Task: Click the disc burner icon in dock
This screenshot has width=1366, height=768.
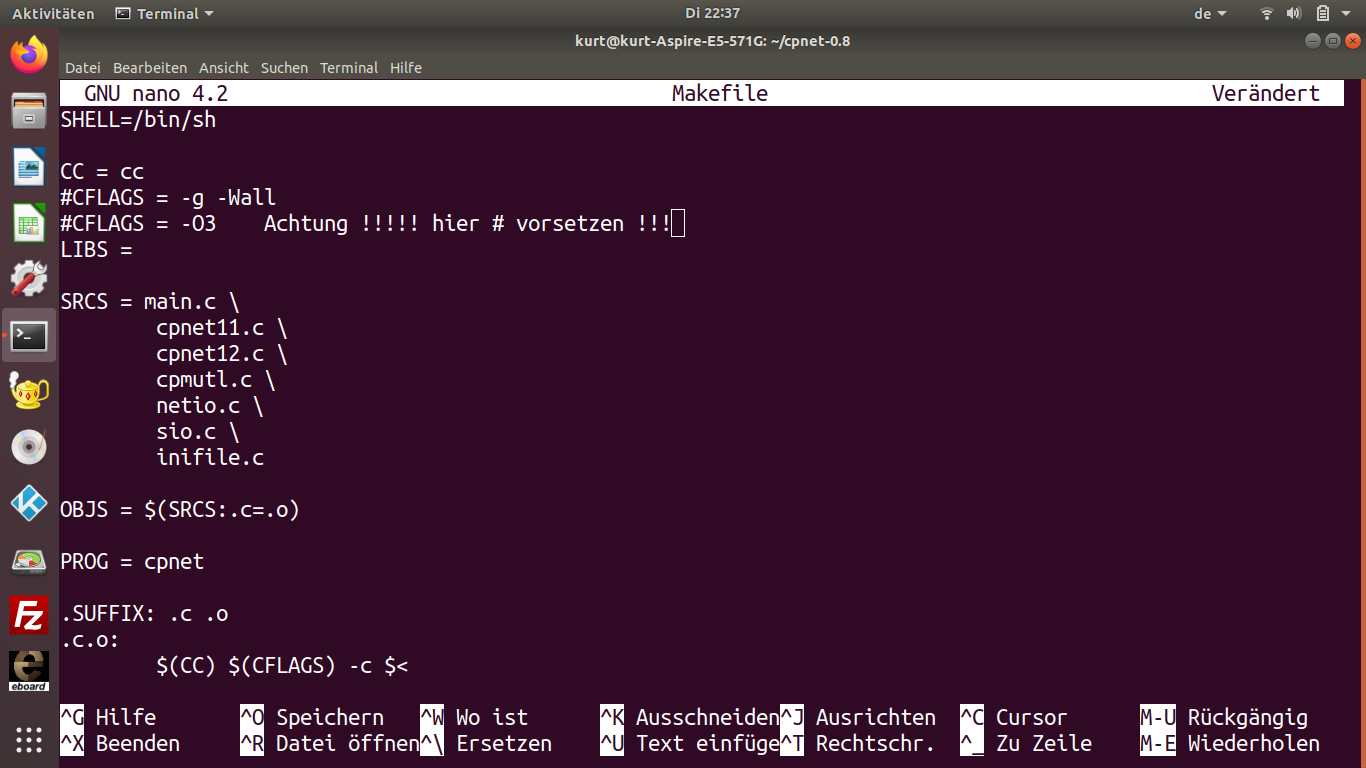Action: coord(29,447)
